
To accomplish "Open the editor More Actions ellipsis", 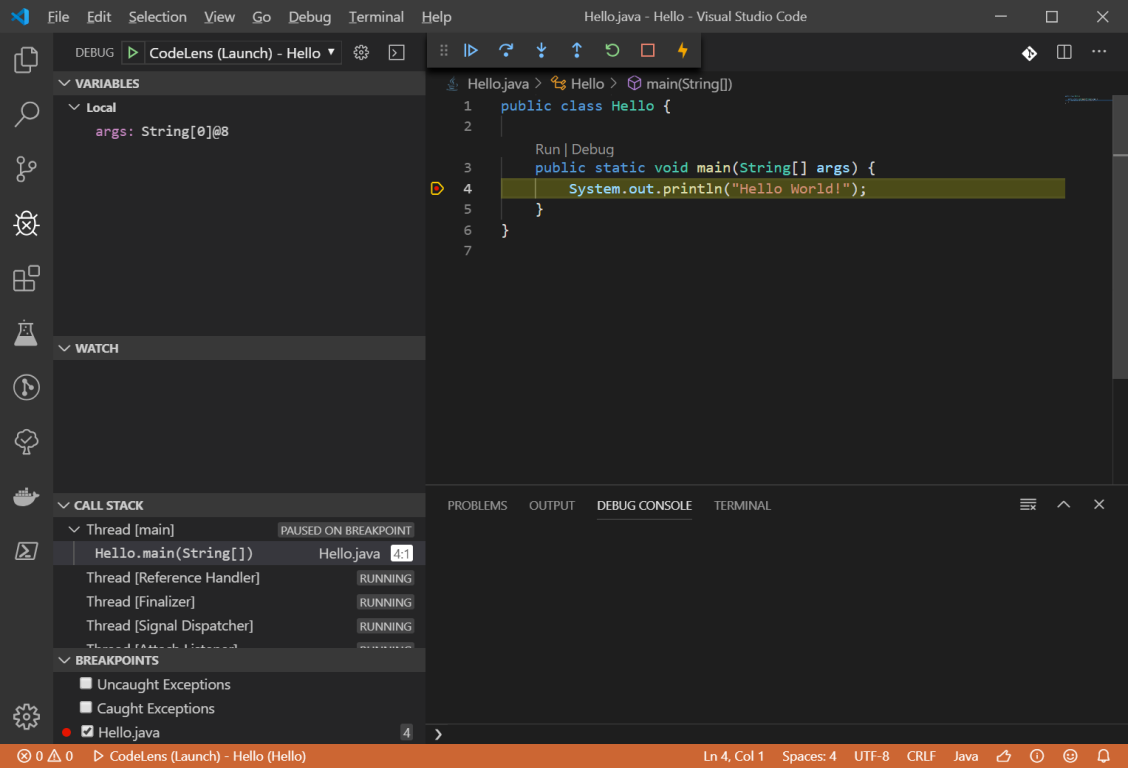I will 1099,51.
